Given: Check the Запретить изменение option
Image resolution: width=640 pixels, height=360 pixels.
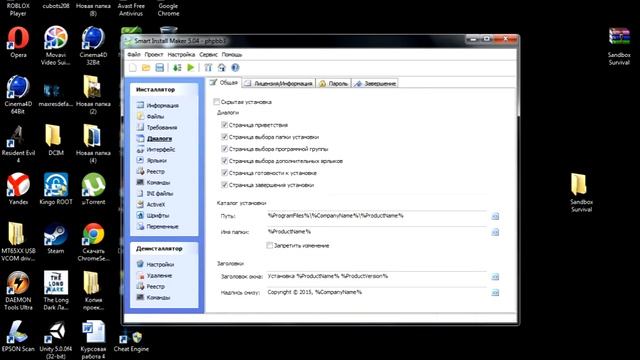Looking at the screenshot, I should pos(269,245).
